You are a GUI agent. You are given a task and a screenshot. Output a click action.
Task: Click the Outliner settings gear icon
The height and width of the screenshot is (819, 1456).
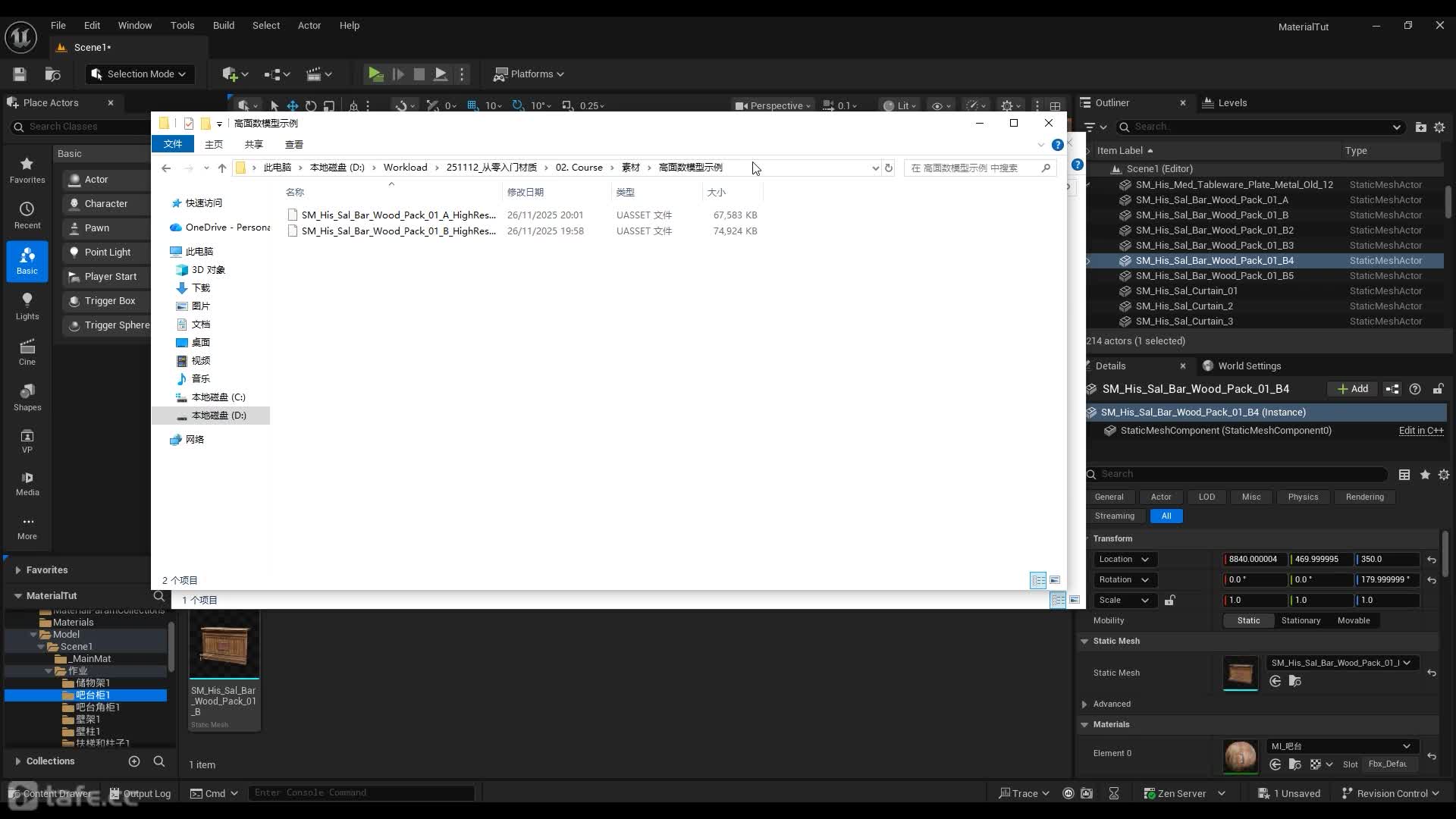point(1439,127)
